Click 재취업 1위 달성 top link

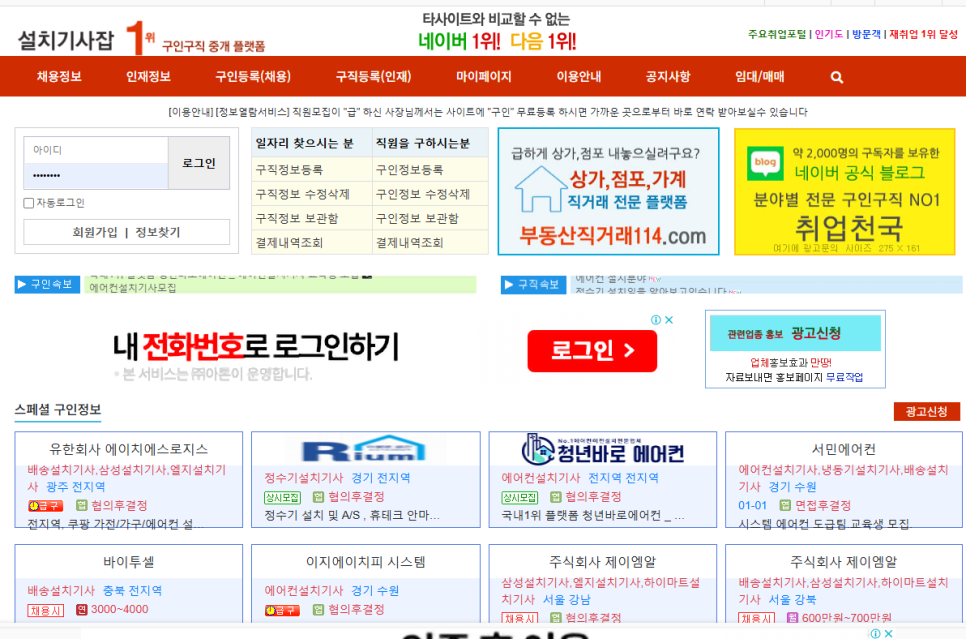coord(923,34)
